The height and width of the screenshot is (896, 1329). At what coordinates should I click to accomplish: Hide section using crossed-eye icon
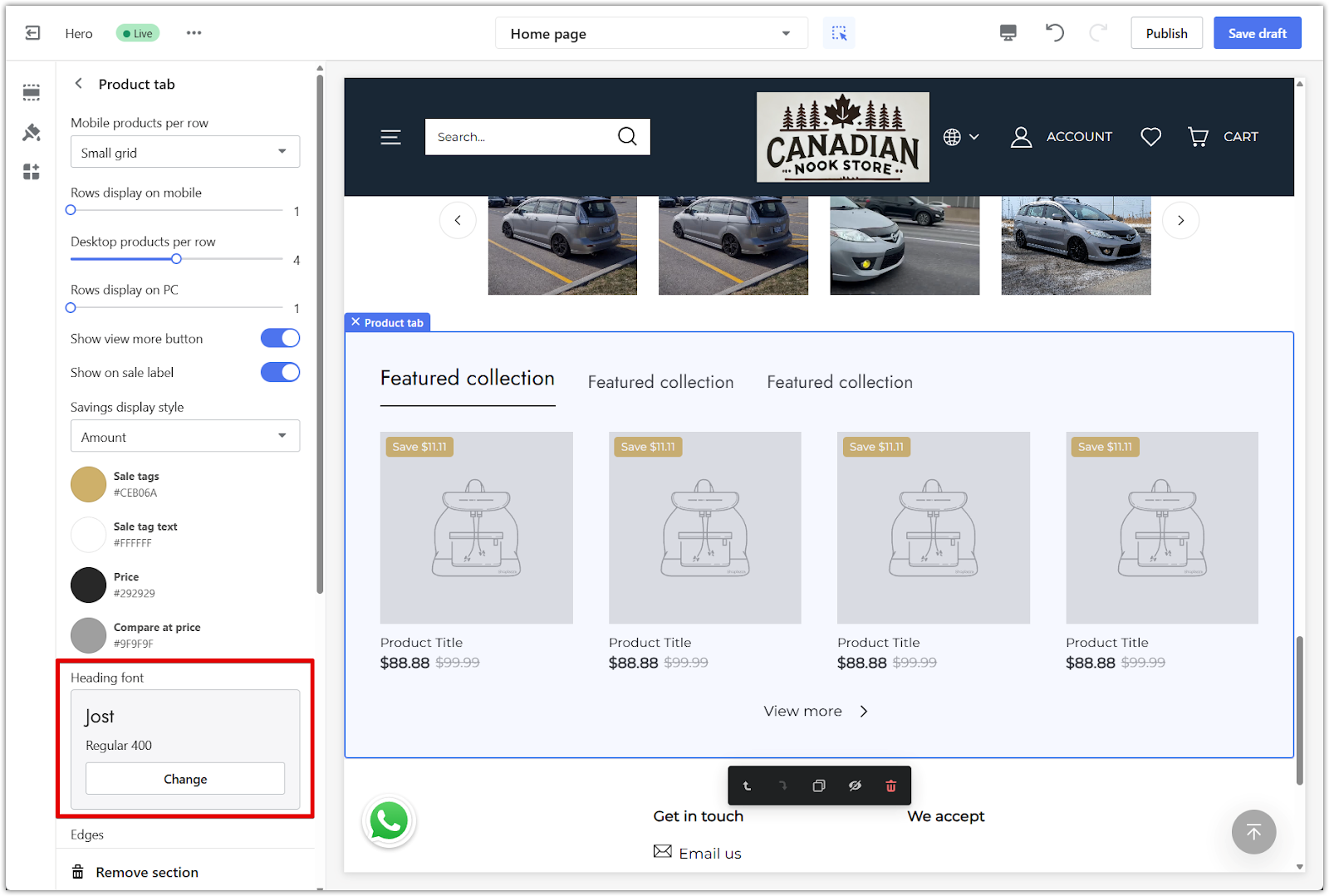[x=855, y=786]
